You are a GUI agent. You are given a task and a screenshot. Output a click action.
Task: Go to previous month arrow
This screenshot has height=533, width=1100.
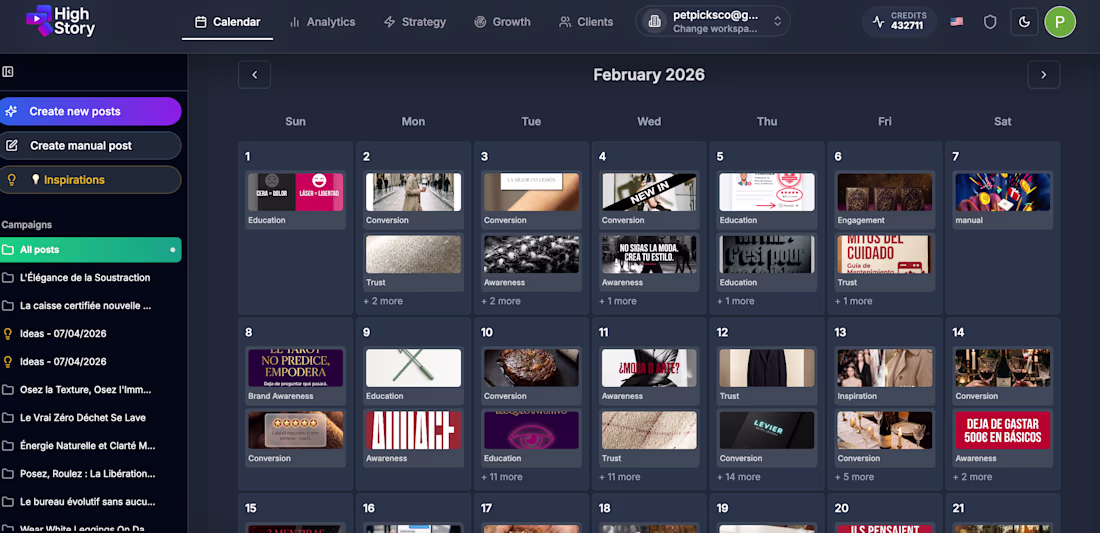pos(255,75)
